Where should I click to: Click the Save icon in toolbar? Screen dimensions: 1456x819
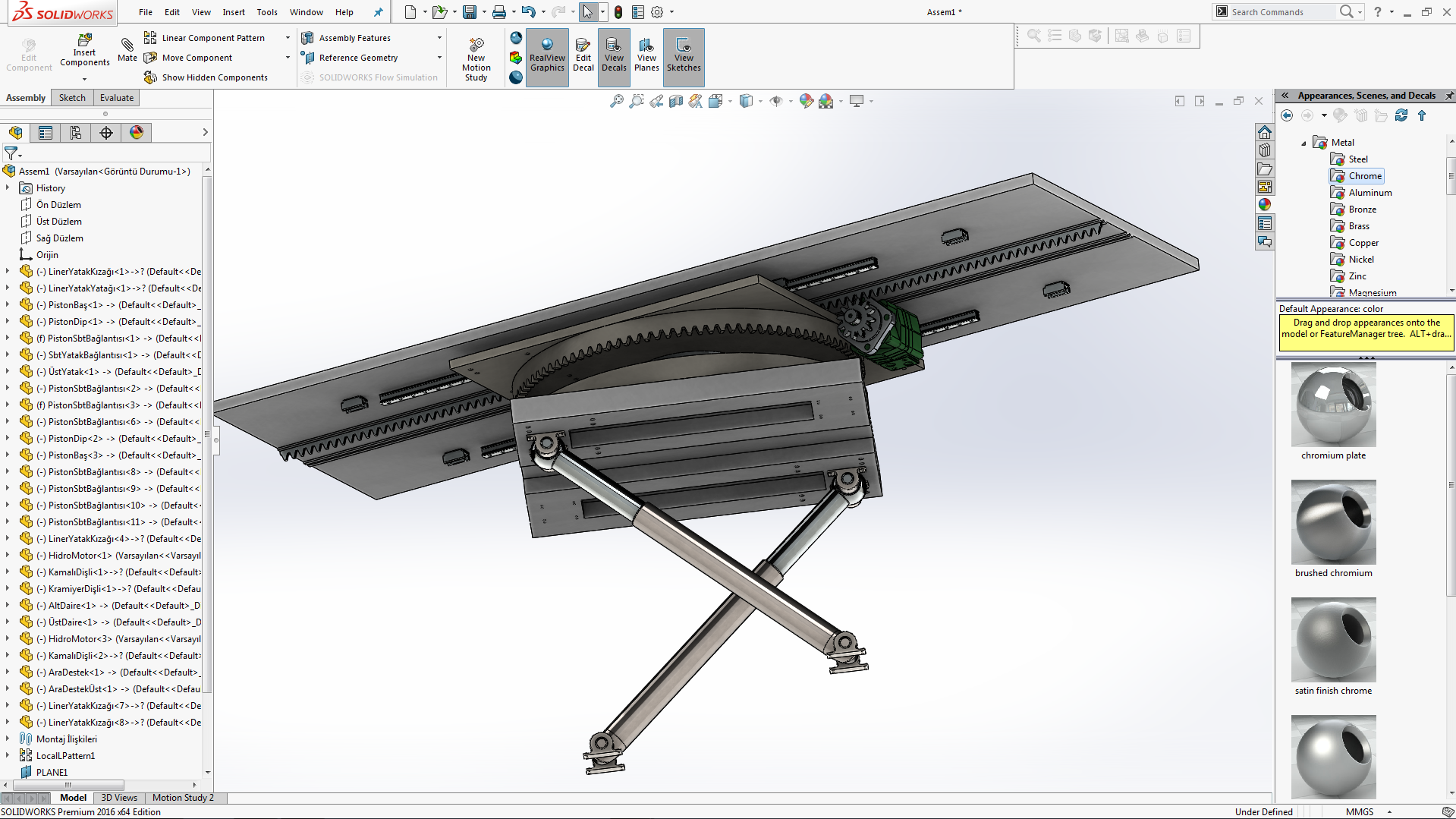coord(470,12)
